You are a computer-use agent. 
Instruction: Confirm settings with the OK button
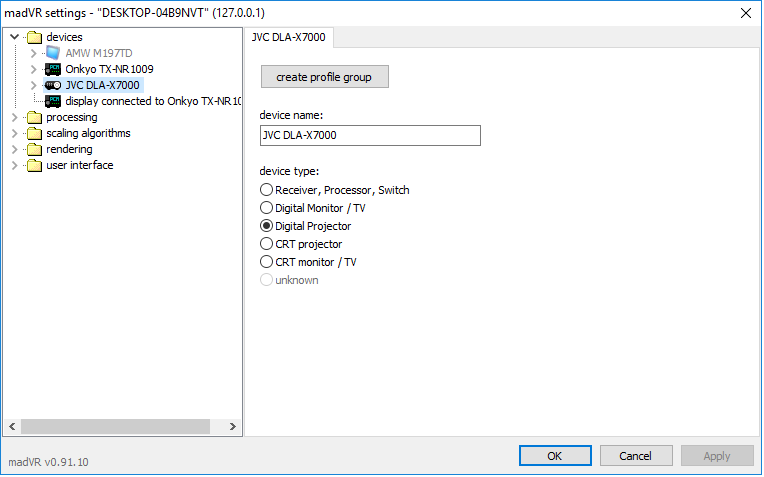pos(555,456)
